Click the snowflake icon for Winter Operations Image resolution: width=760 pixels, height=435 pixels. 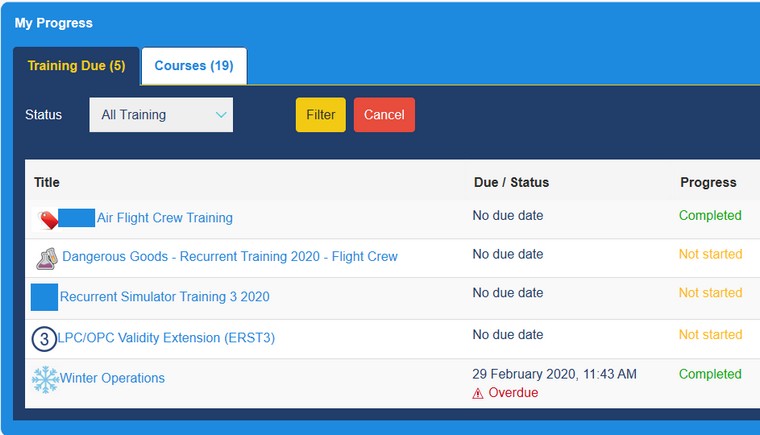pos(45,380)
